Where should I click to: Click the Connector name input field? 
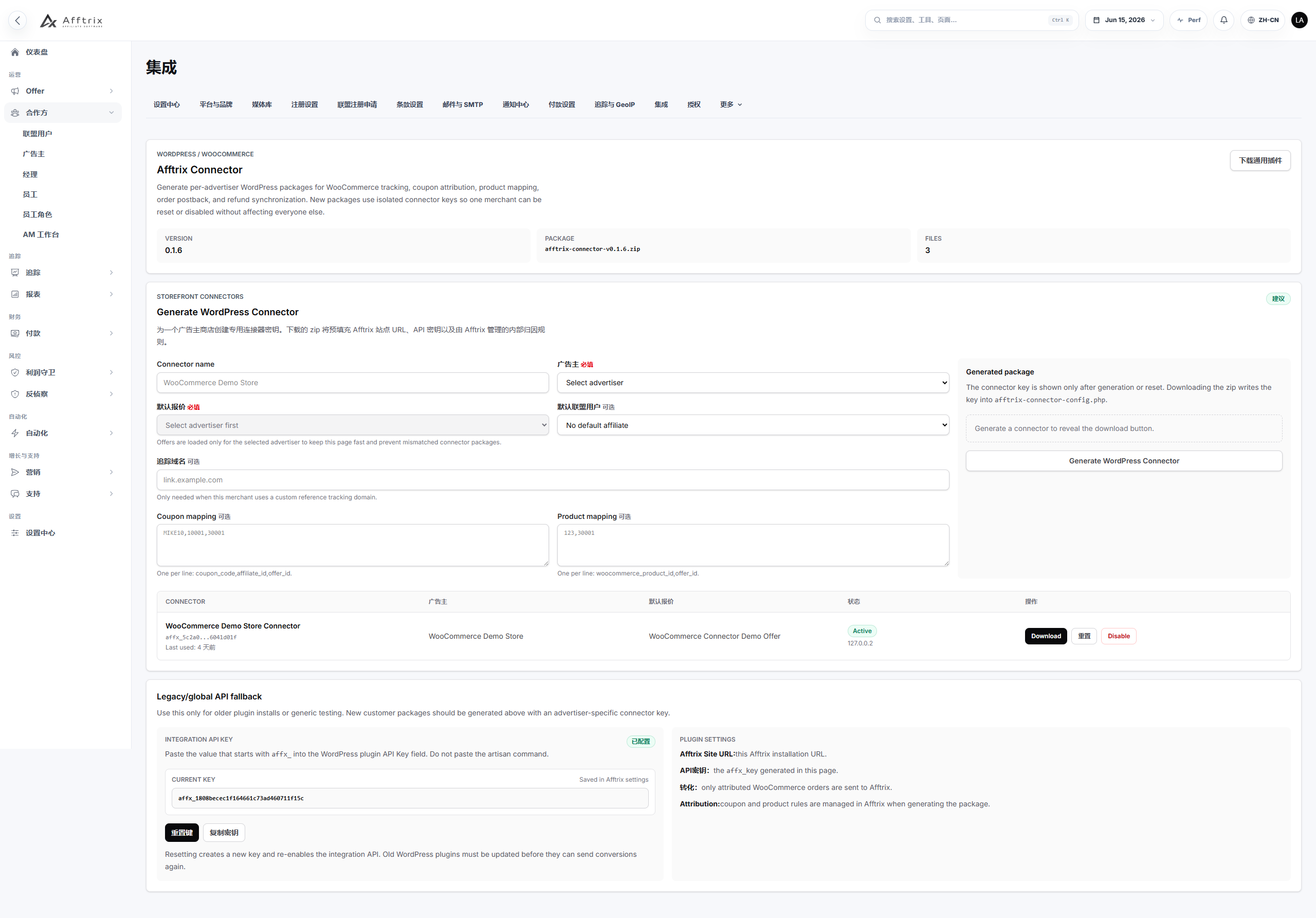pos(353,383)
